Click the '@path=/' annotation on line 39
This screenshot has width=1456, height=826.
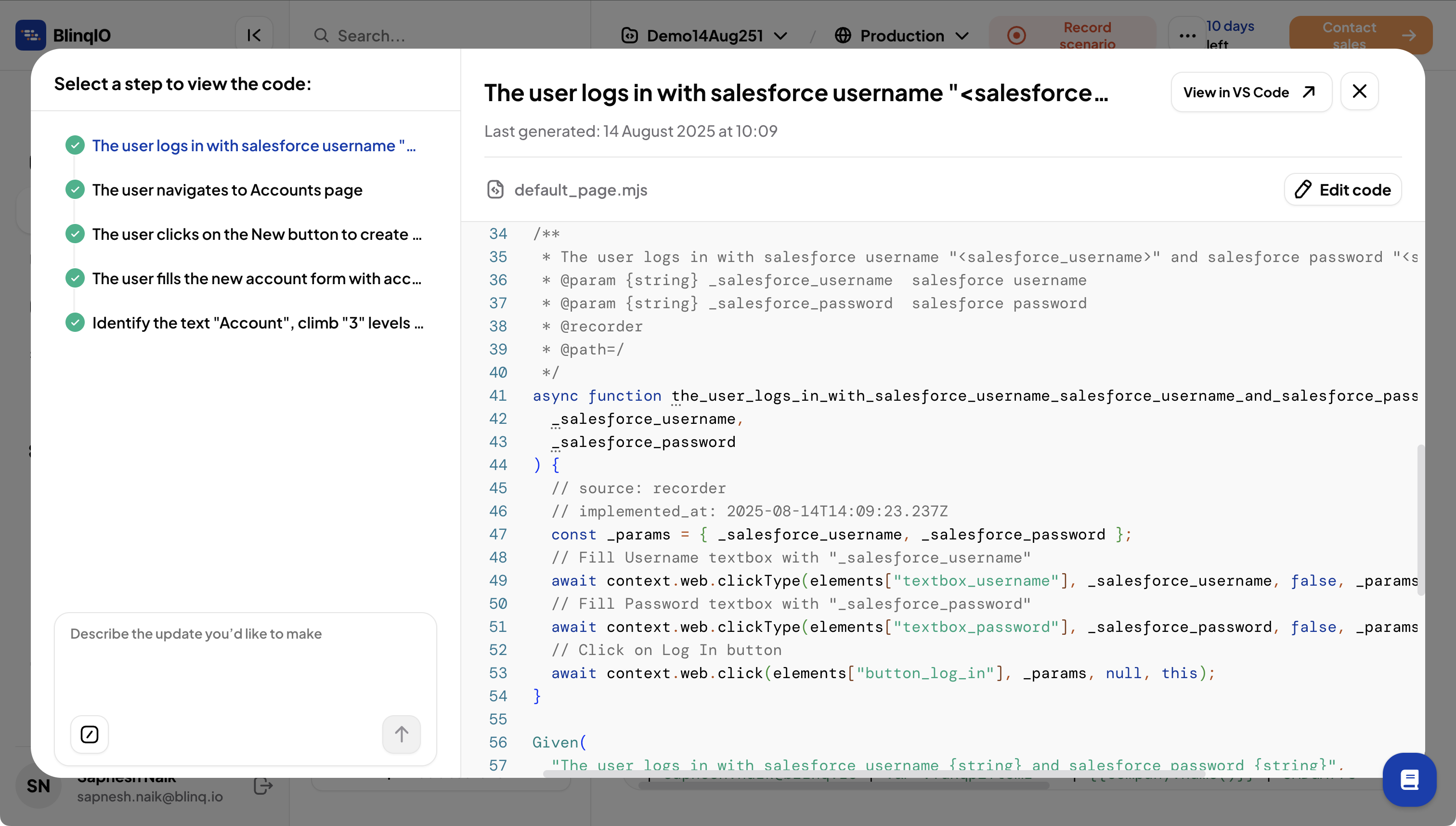(x=593, y=350)
